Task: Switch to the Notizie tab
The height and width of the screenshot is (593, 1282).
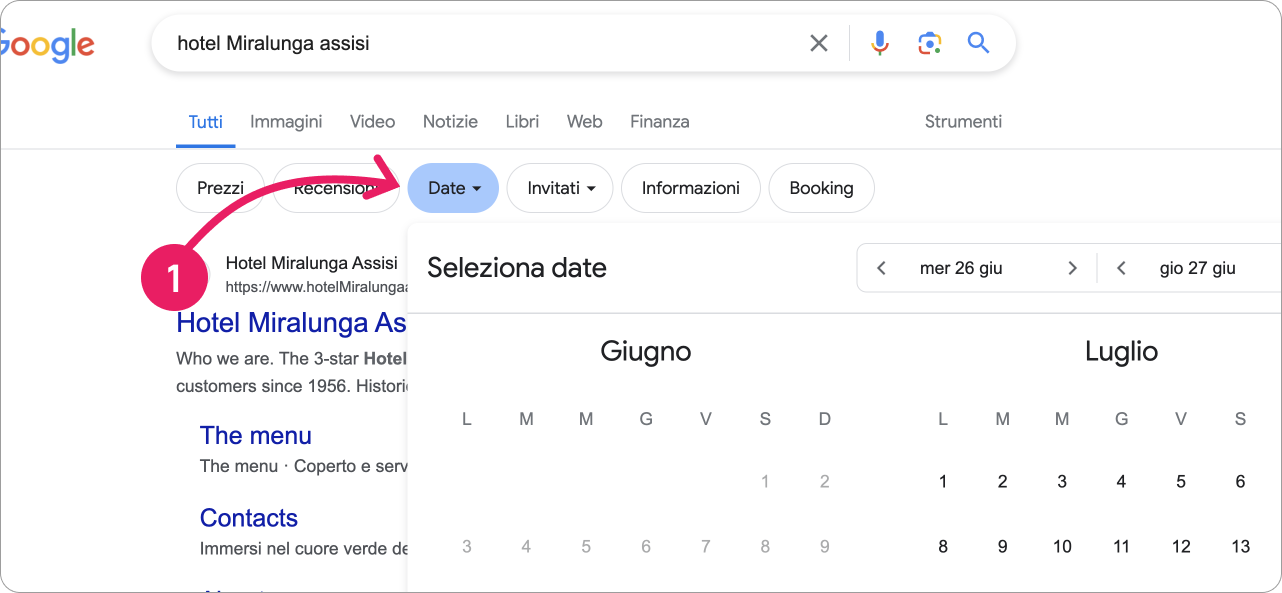Action: point(450,122)
